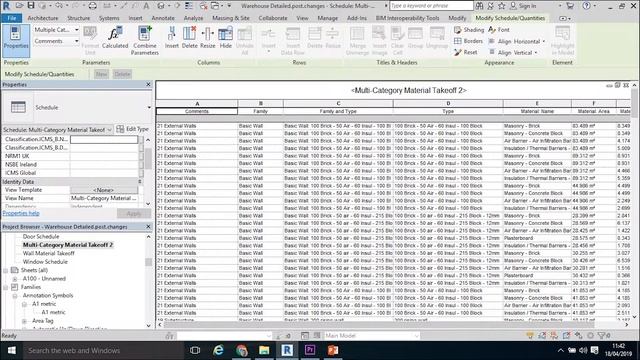Expand the Sheets (all) tree node
The height and width of the screenshot is (360, 640).
pos(6,270)
